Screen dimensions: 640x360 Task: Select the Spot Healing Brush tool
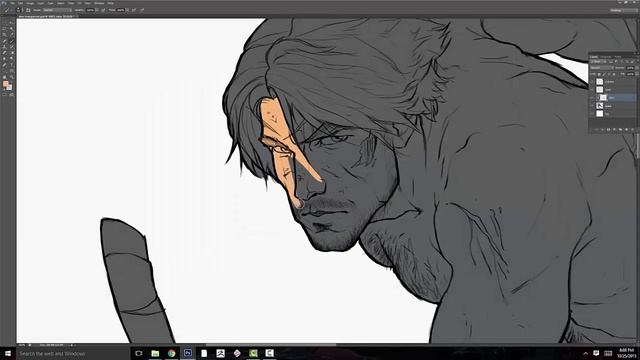[x=4, y=41]
